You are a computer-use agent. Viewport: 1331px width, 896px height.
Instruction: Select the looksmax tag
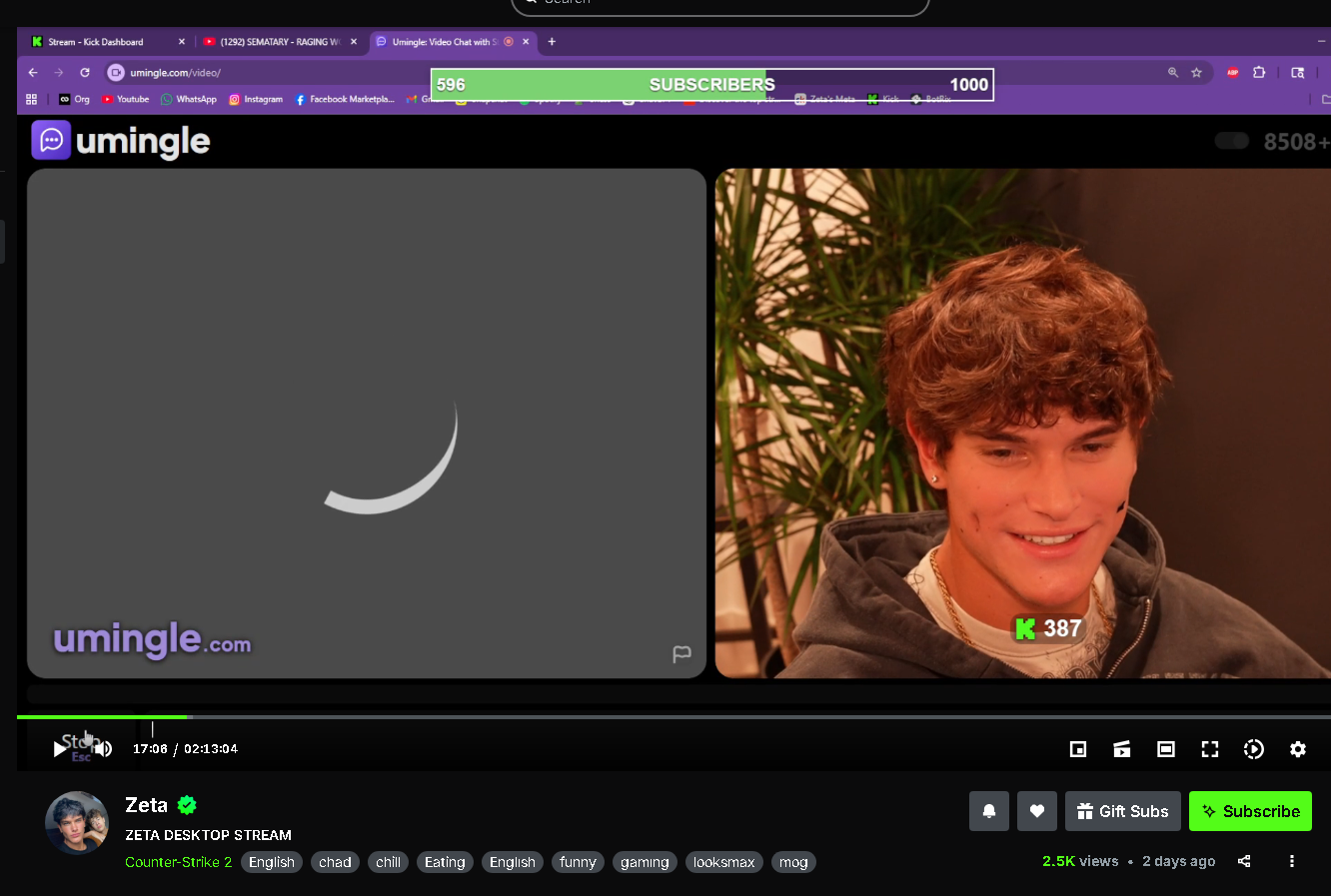pos(723,862)
